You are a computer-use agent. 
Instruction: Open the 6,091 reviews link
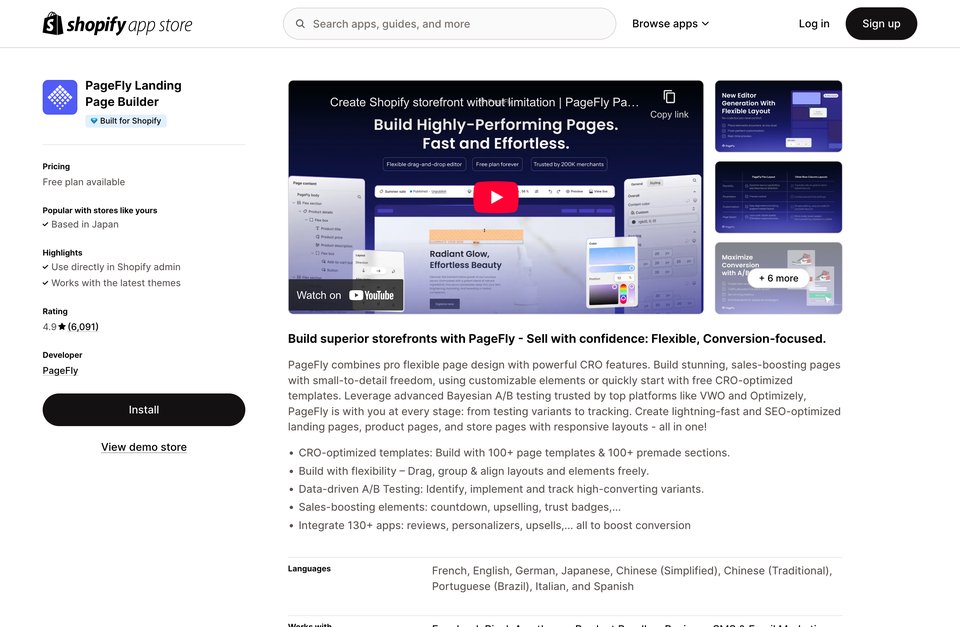83,326
